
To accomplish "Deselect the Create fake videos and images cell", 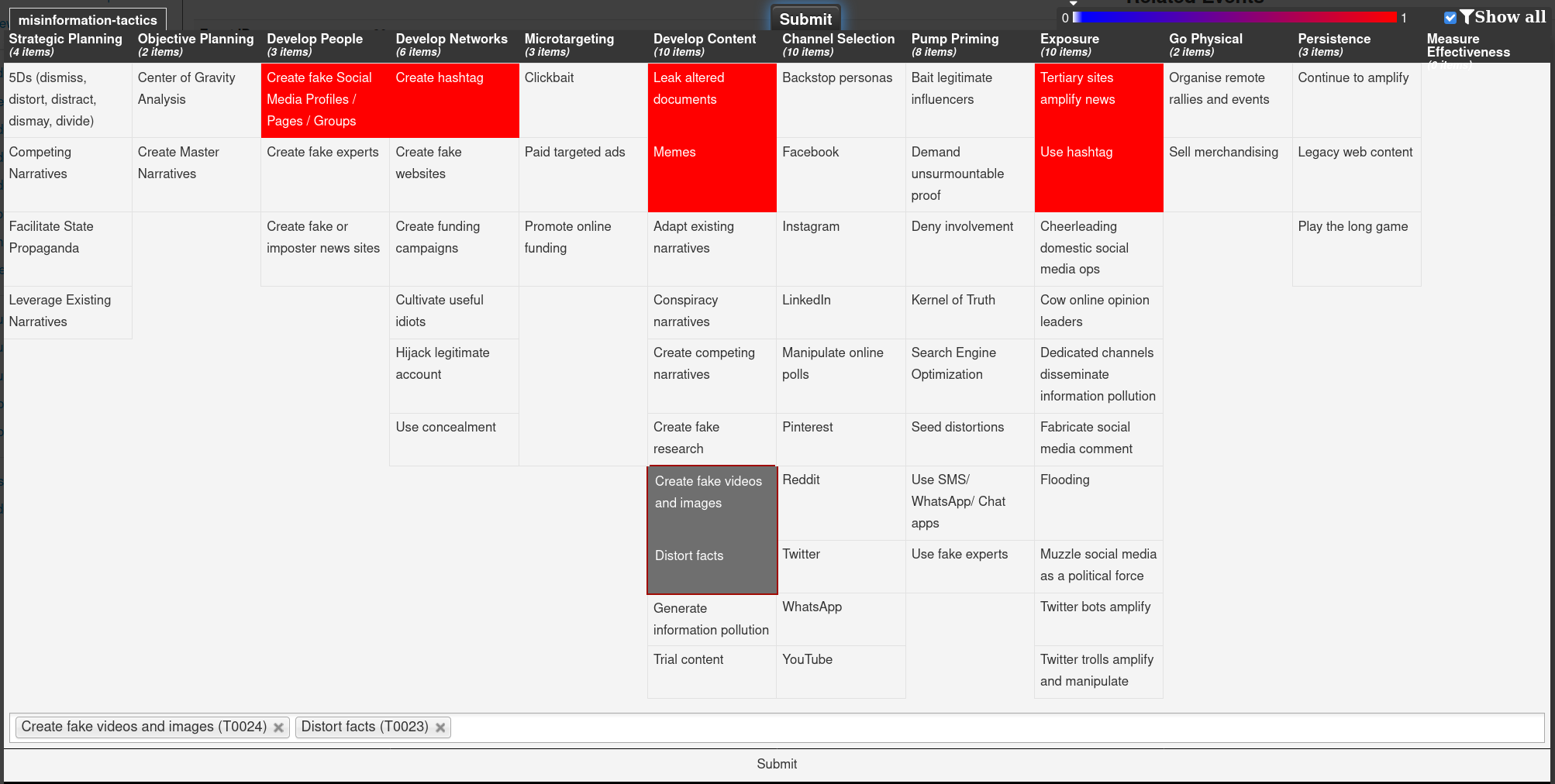I will (x=711, y=493).
